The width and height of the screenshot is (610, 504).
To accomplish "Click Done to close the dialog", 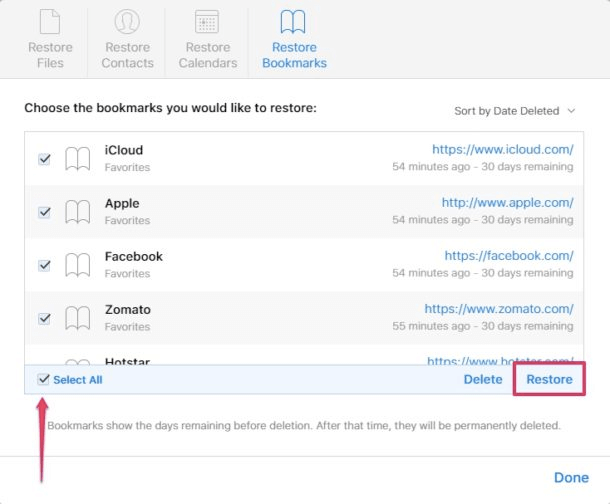I will tap(571, 478).
